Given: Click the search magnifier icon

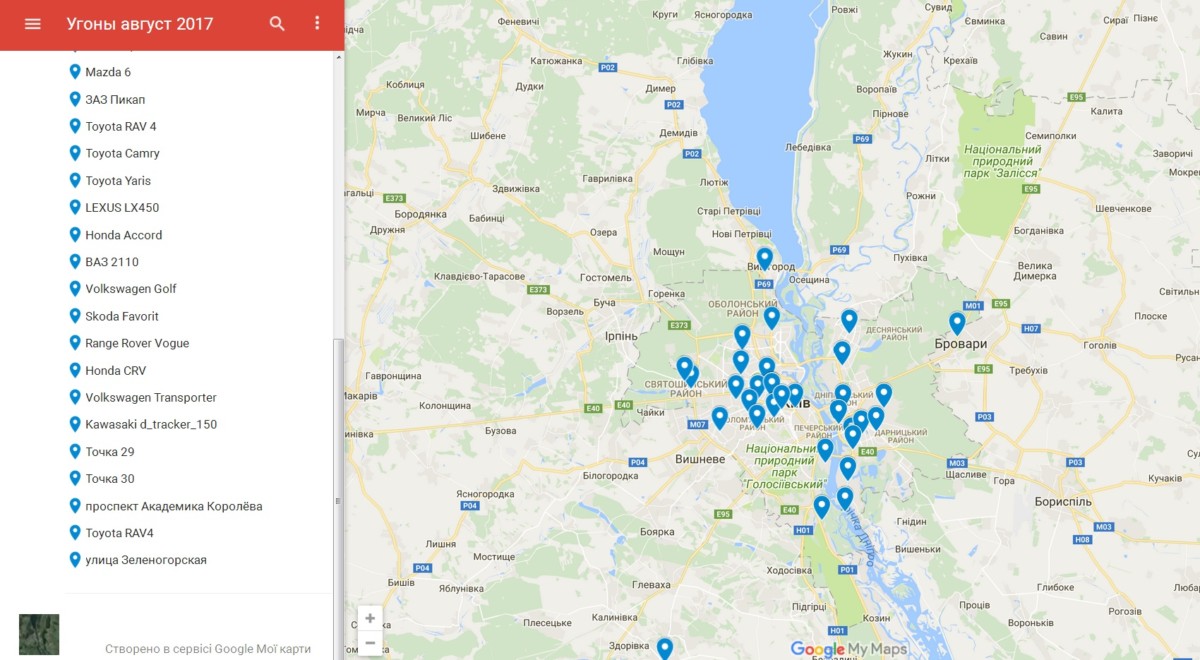Looking at the screenshot, I should pos(277,24).
